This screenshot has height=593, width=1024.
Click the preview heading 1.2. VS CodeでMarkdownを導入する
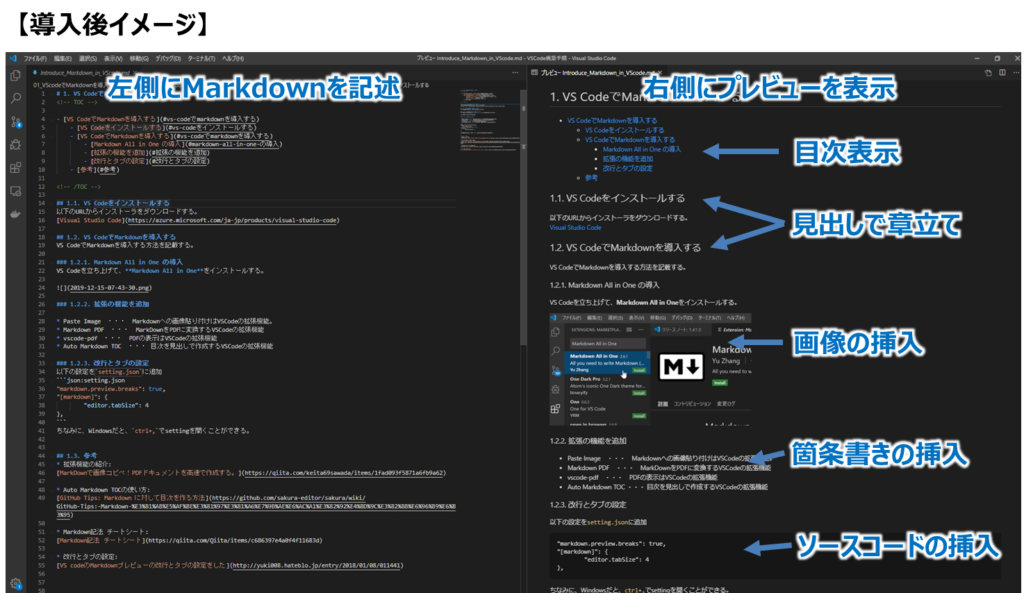[x=625, y=248]
